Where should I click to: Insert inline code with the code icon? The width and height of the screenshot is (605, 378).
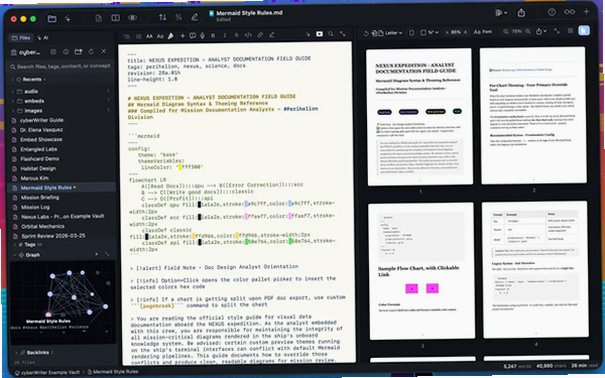click(x=248, y=35)
